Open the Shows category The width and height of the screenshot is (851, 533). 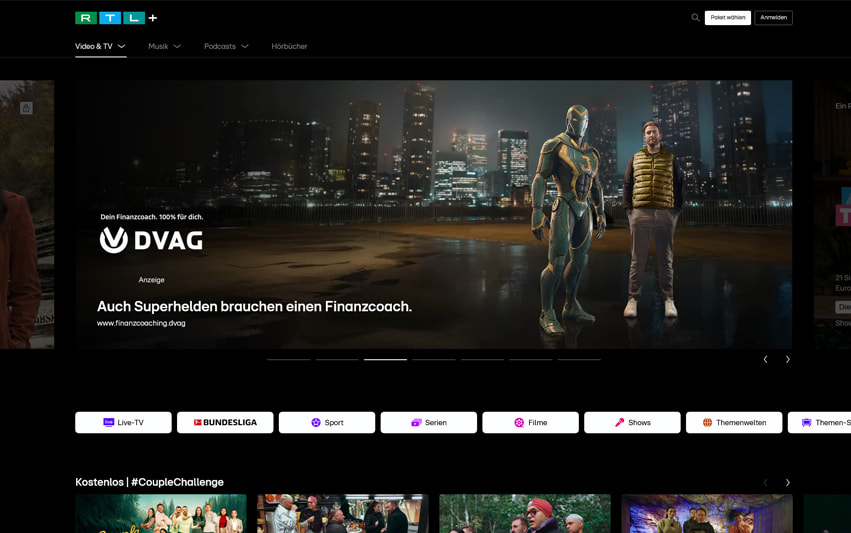[x=632, y=422]
